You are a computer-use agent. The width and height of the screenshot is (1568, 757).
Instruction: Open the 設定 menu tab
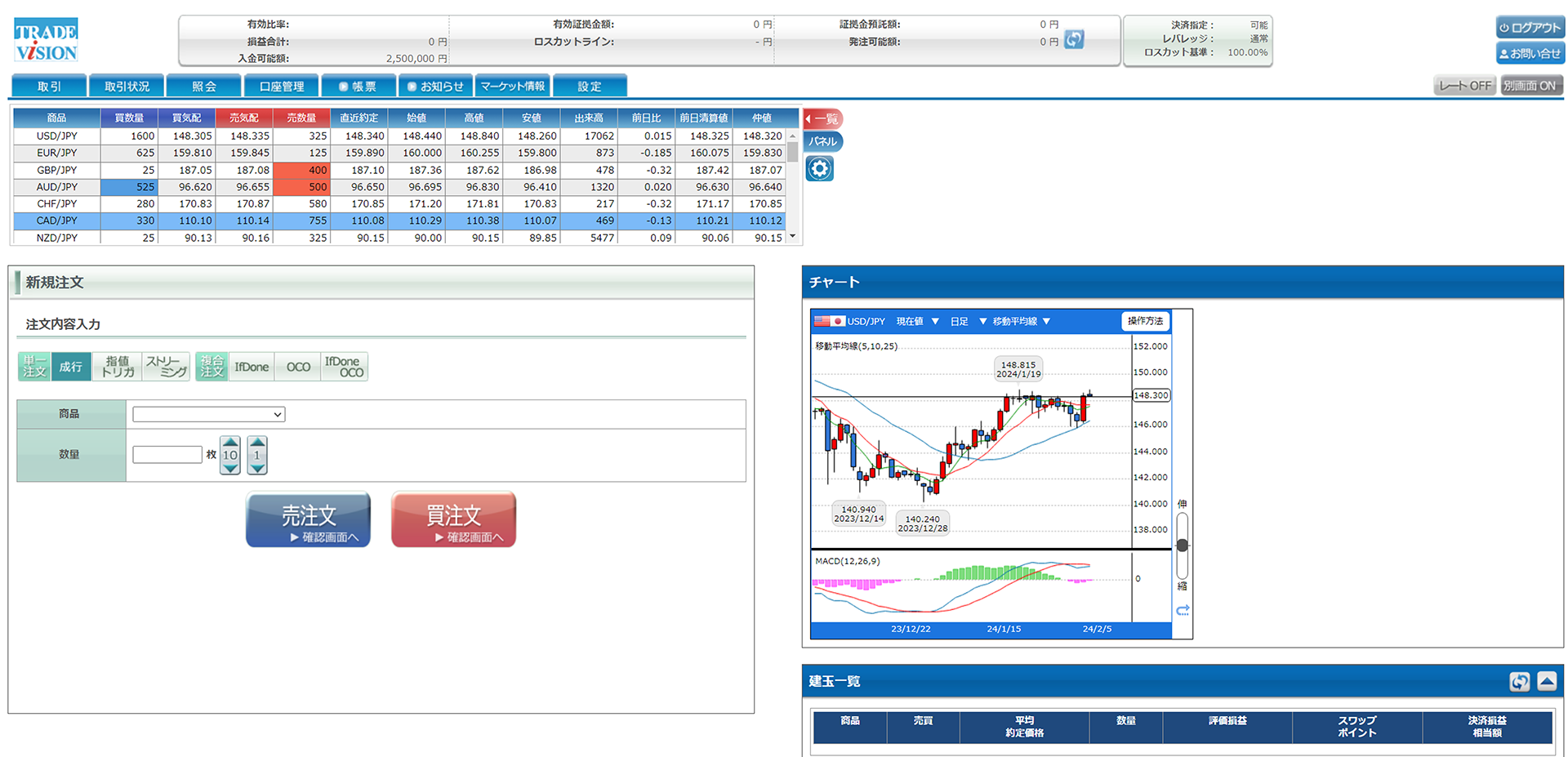point(590,86)
